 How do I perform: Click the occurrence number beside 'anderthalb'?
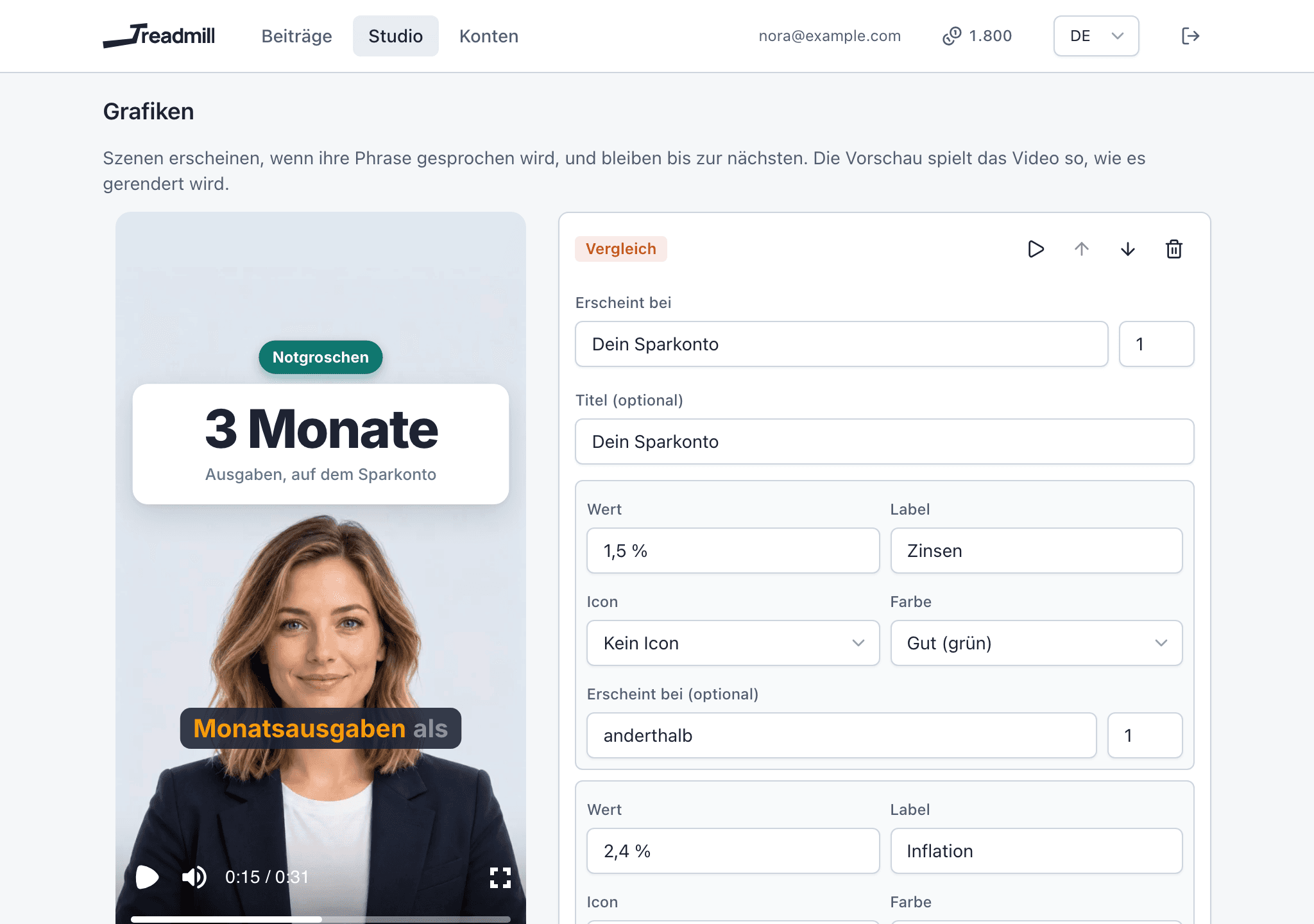click(x=1145, y=735)
